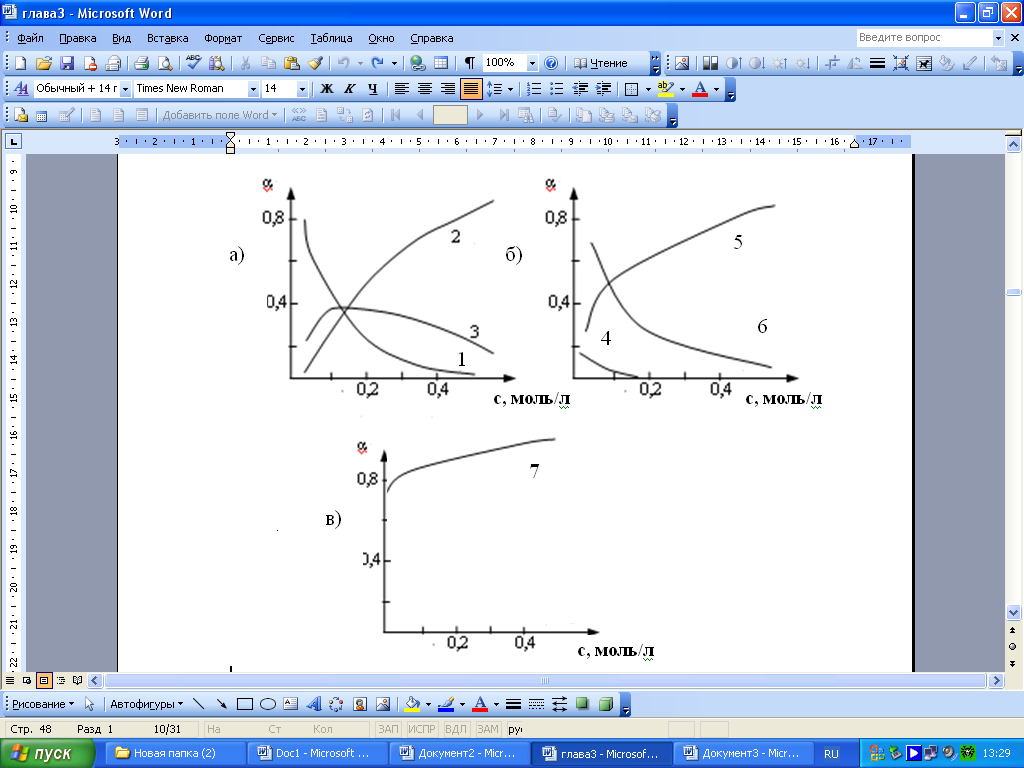Expand the line spacing dropdown arrow
Screen dimensions: 1024x768
pos(510,89)
